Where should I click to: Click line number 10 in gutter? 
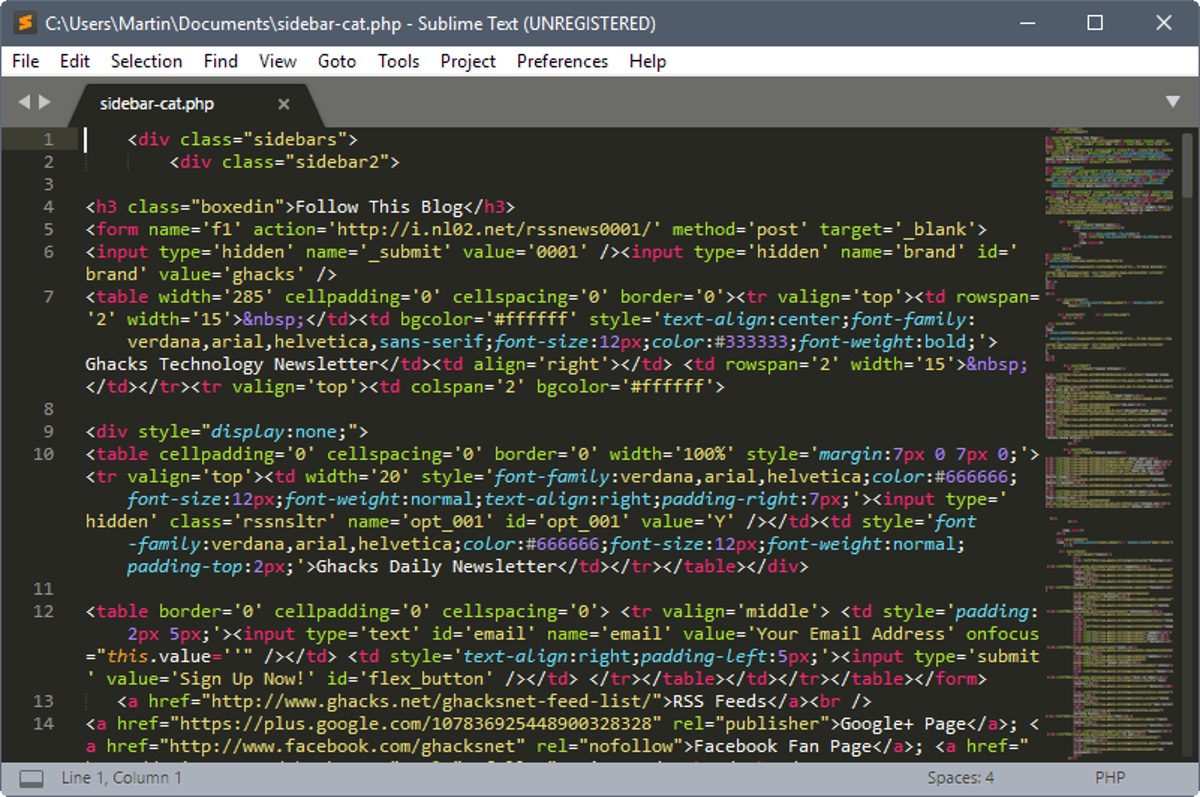click(x=44, y=454)
